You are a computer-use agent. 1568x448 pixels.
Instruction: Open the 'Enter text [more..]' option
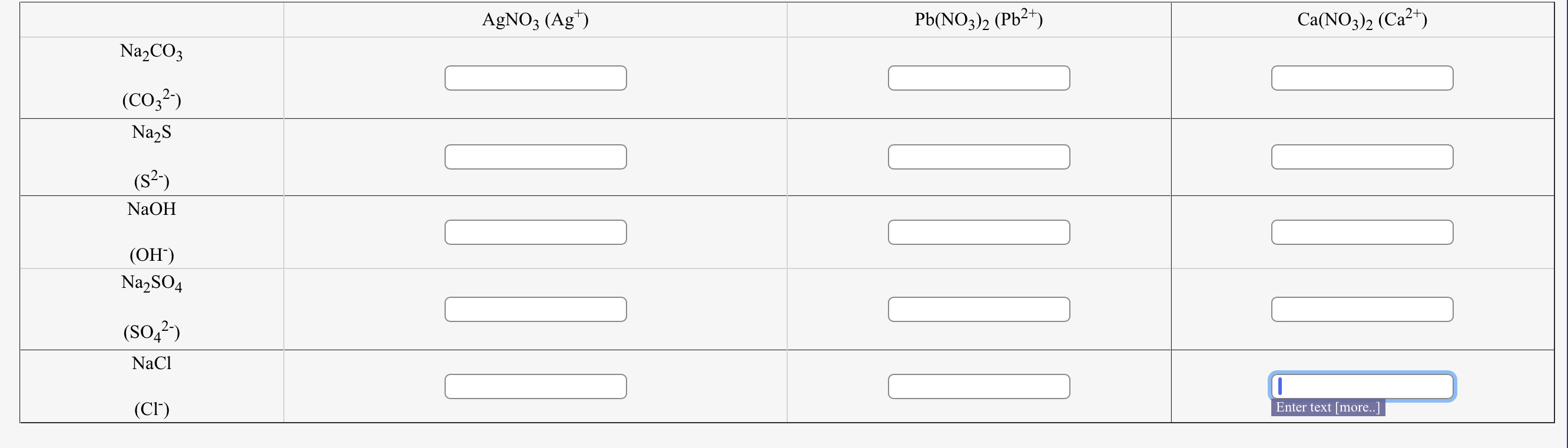[1326, 407]
